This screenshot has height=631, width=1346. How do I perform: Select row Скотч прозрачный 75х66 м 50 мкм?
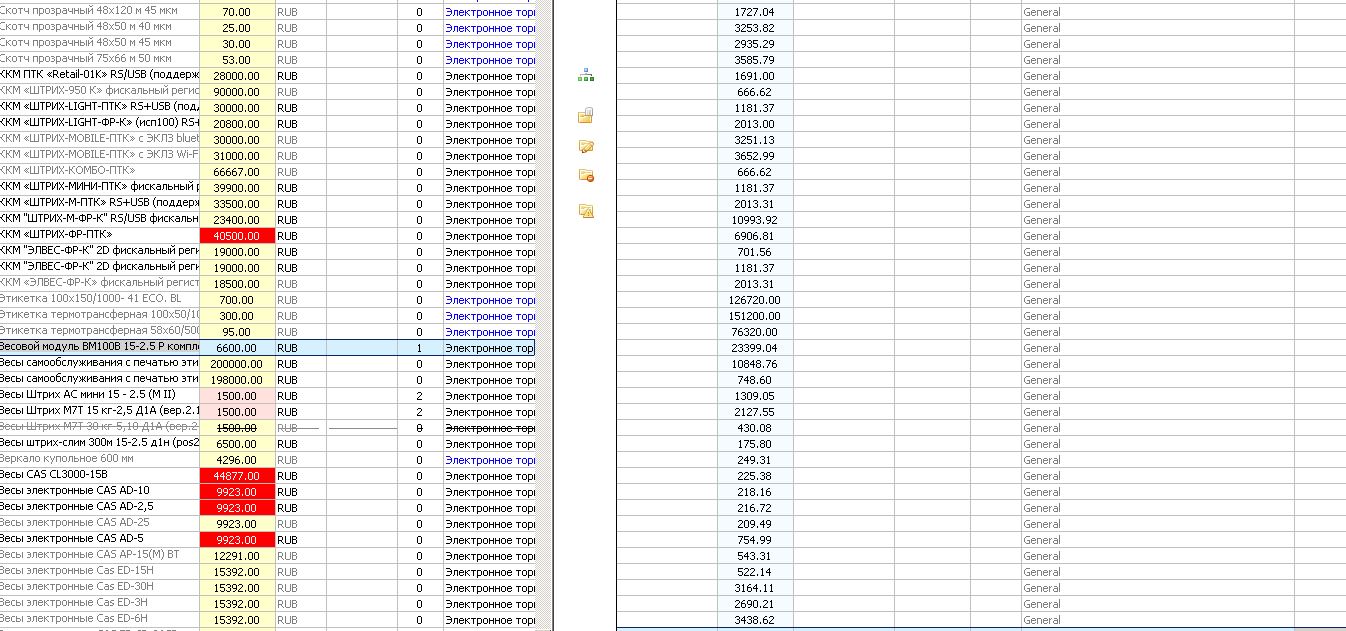(268, 60)
